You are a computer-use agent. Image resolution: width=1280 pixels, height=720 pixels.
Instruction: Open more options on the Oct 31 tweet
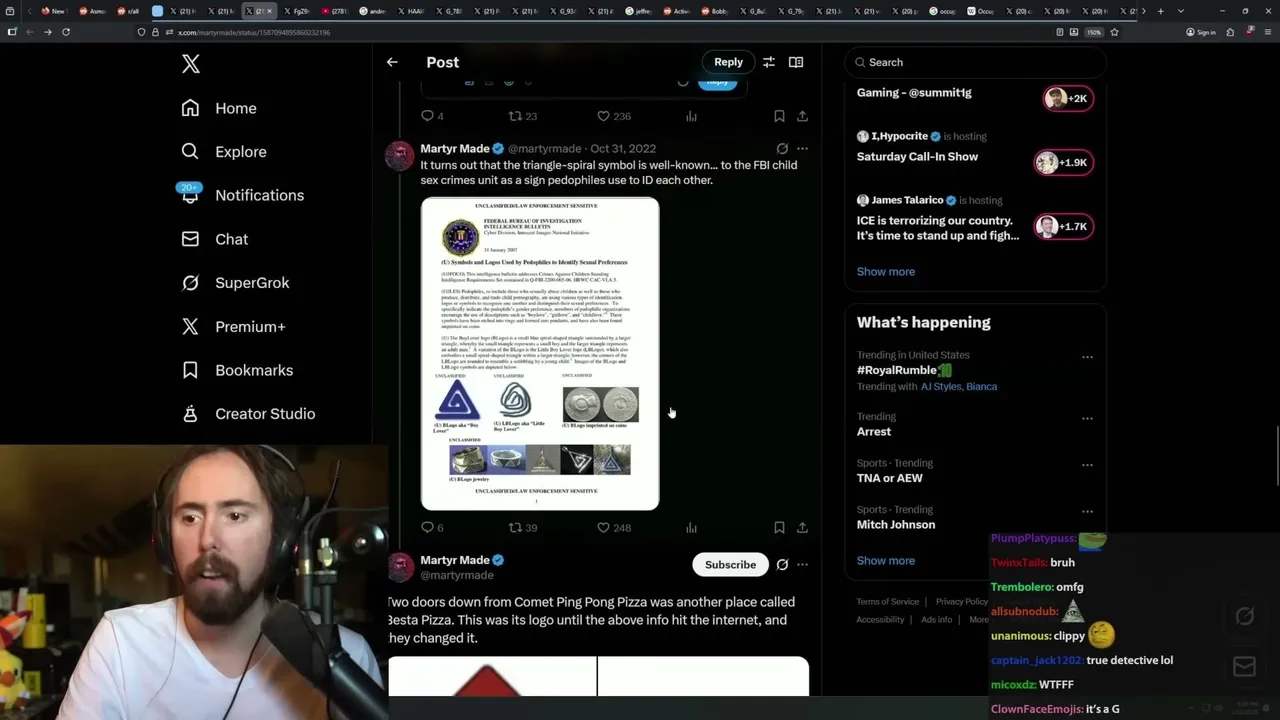[x=802, y=149]
